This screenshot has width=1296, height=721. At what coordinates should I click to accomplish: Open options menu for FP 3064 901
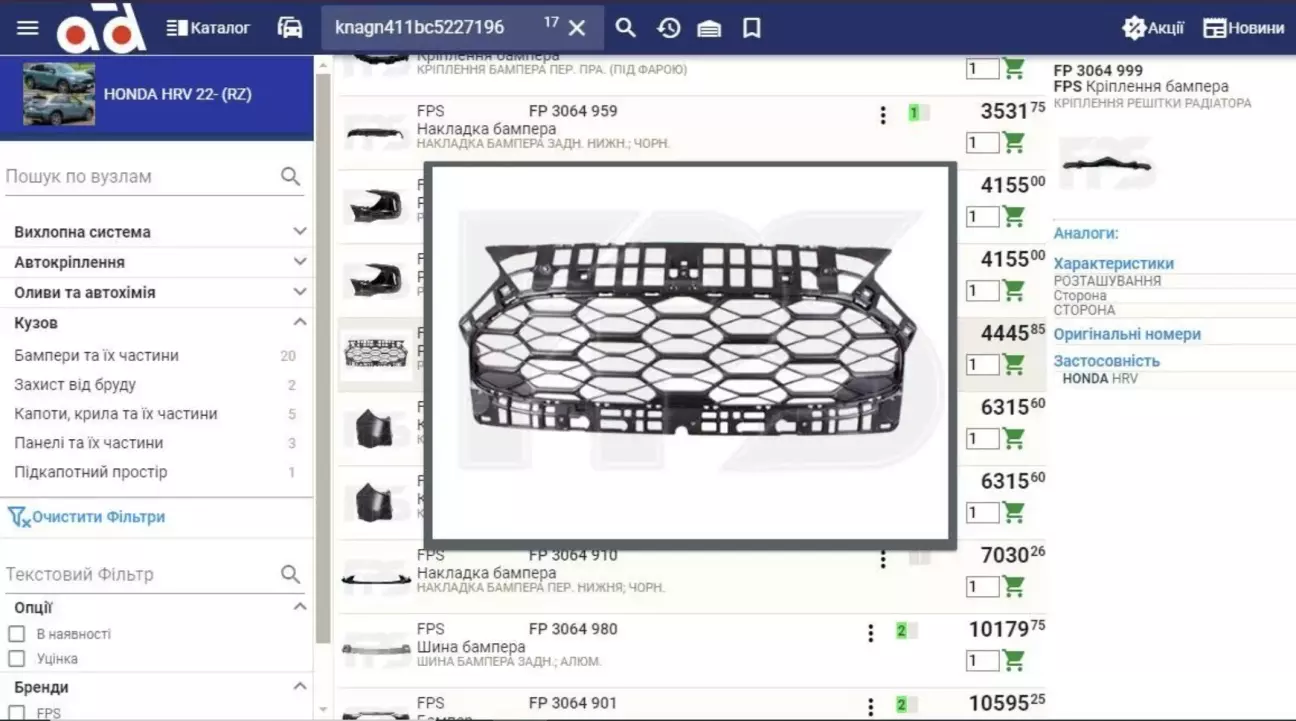point(871,705)
